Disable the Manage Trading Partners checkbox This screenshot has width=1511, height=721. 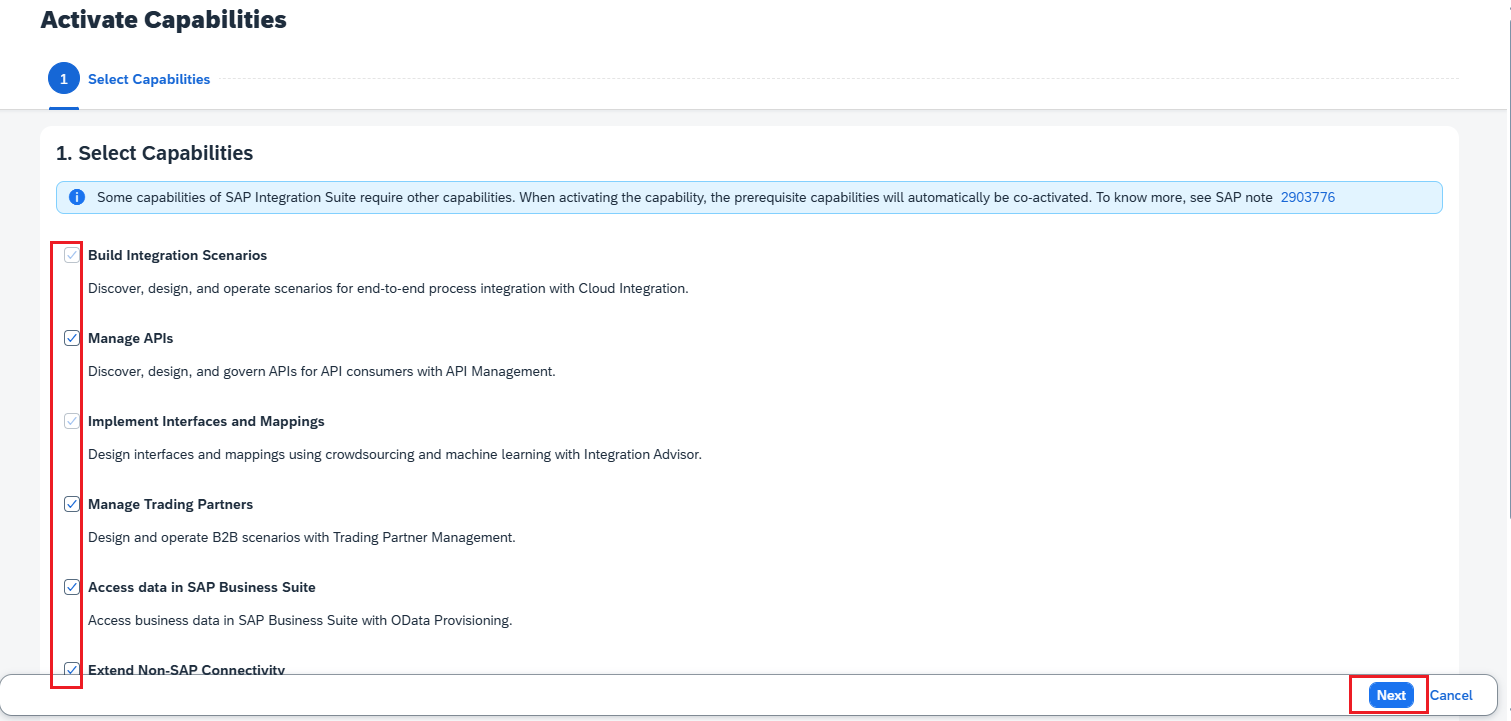(71, 504)
